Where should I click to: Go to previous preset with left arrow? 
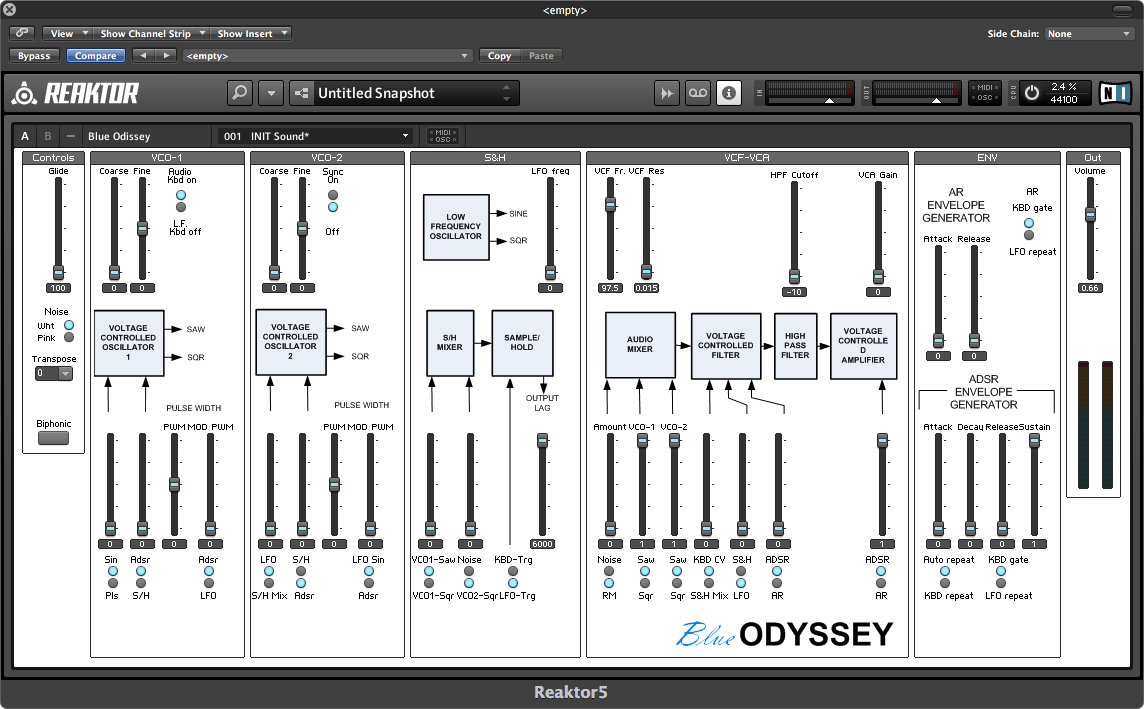tap(143, 55)
